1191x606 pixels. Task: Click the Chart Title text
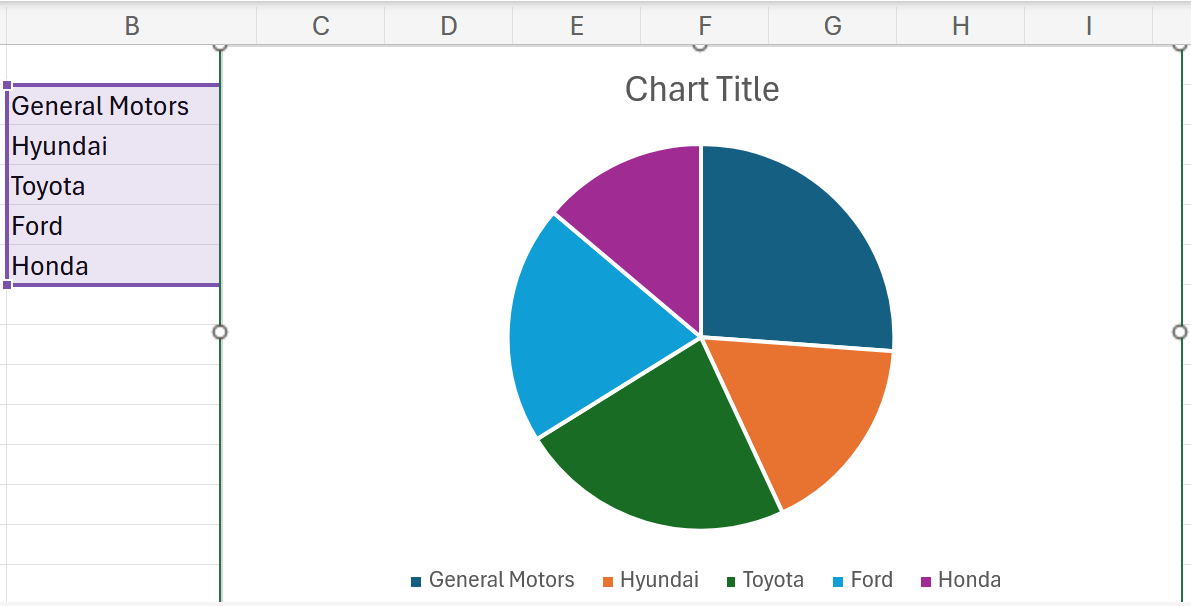coord(702,89)
